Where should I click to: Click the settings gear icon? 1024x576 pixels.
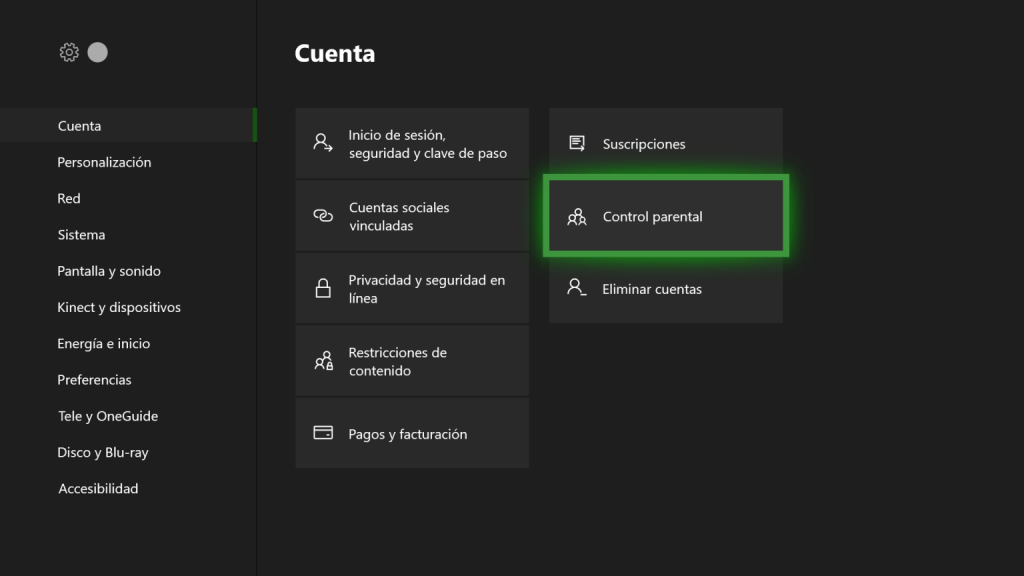[x=69, y=52]
